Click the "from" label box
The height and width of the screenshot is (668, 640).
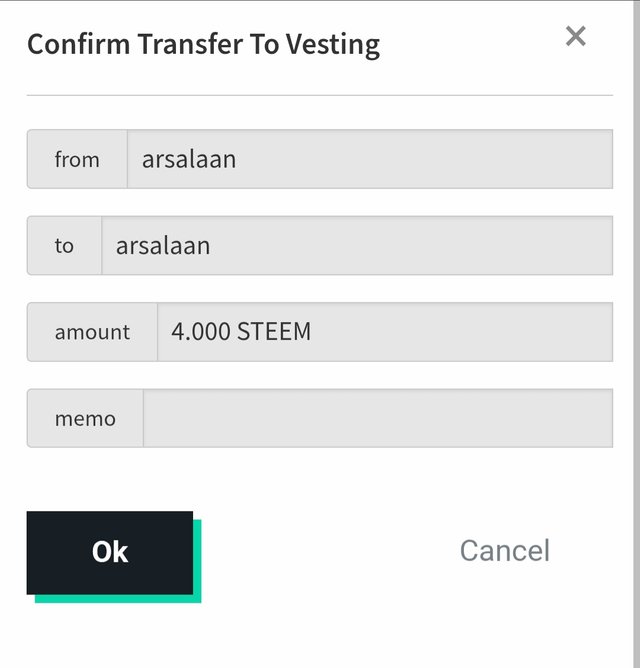(77, 159)
